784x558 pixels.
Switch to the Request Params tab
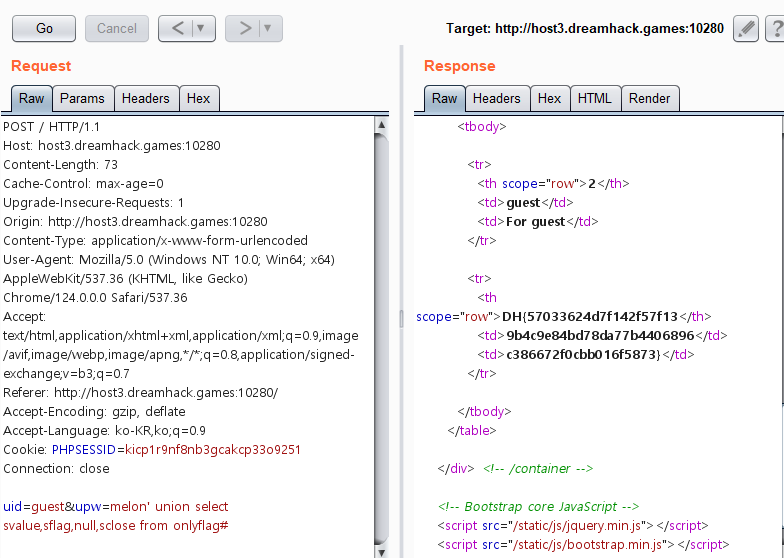pos(82,98)
